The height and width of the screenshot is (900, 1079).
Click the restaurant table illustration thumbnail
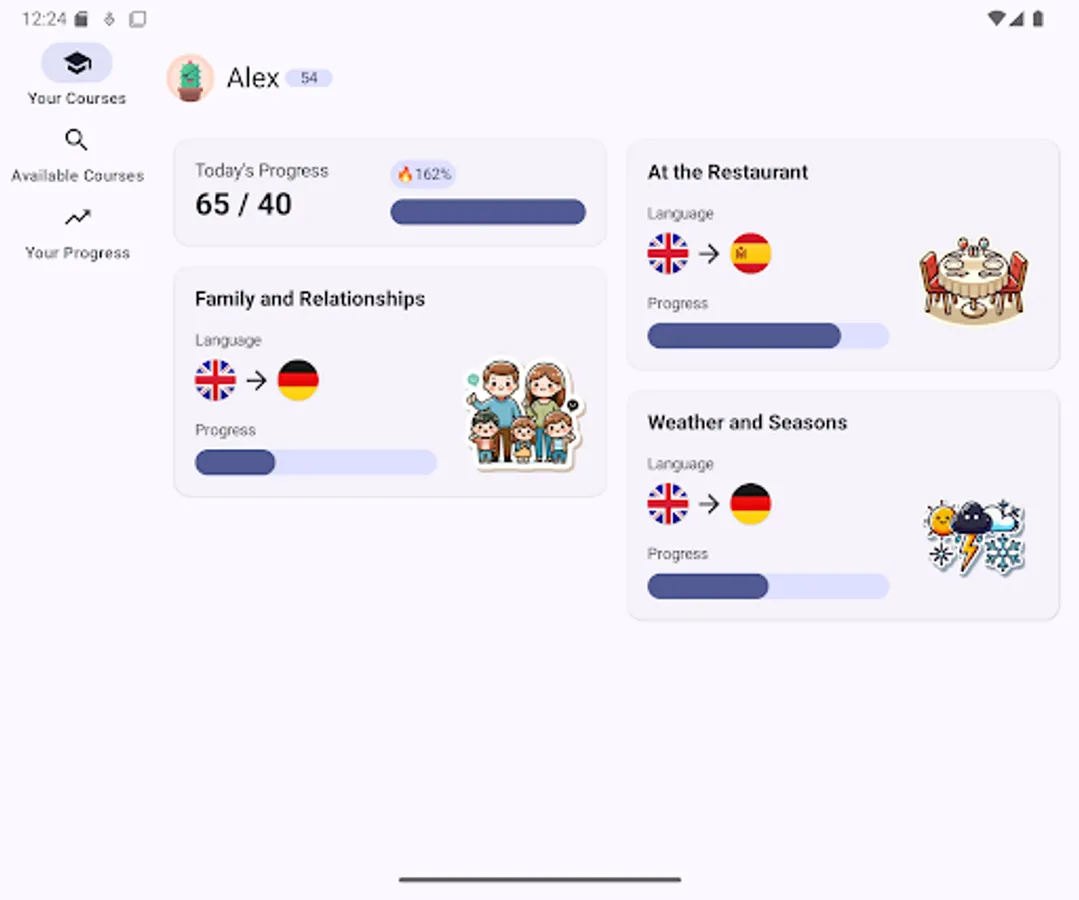(x=973, y=278)
